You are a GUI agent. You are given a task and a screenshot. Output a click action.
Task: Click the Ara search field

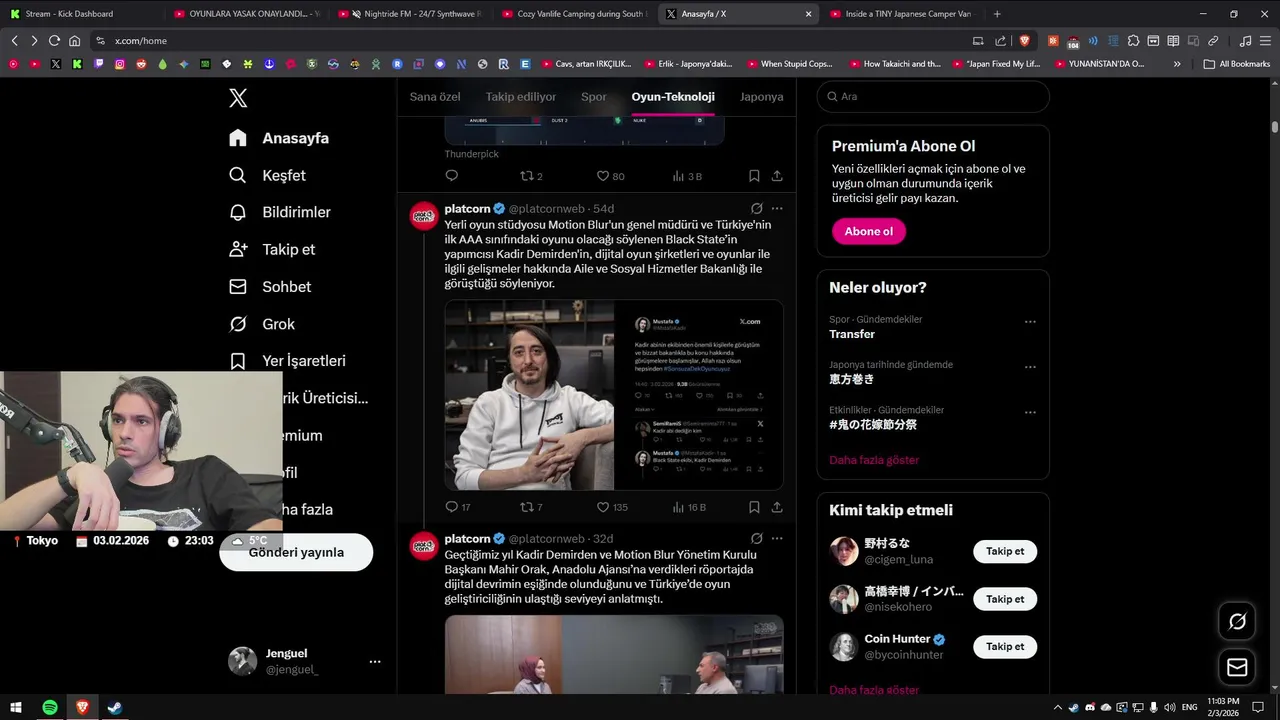pyautogui.click(x=933, y=96)
